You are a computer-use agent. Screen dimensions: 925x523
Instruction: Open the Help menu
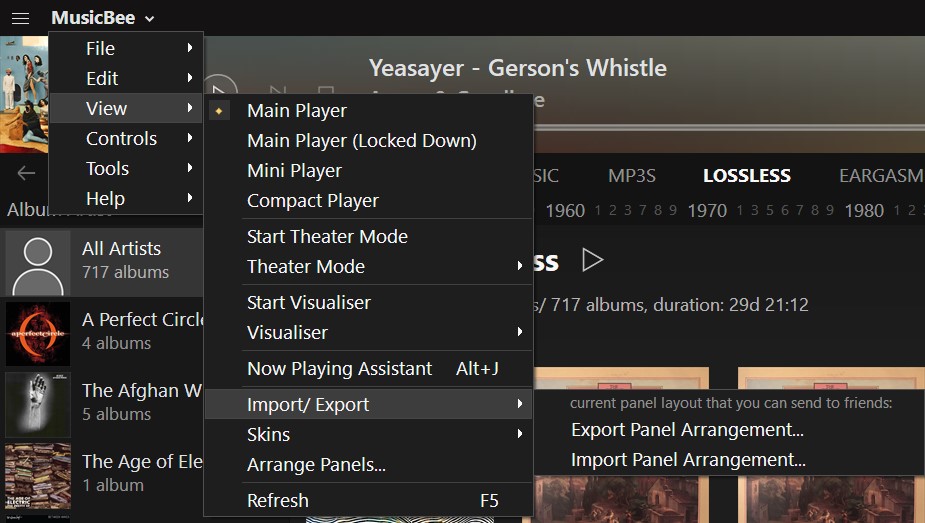click(x=126, y=199)
